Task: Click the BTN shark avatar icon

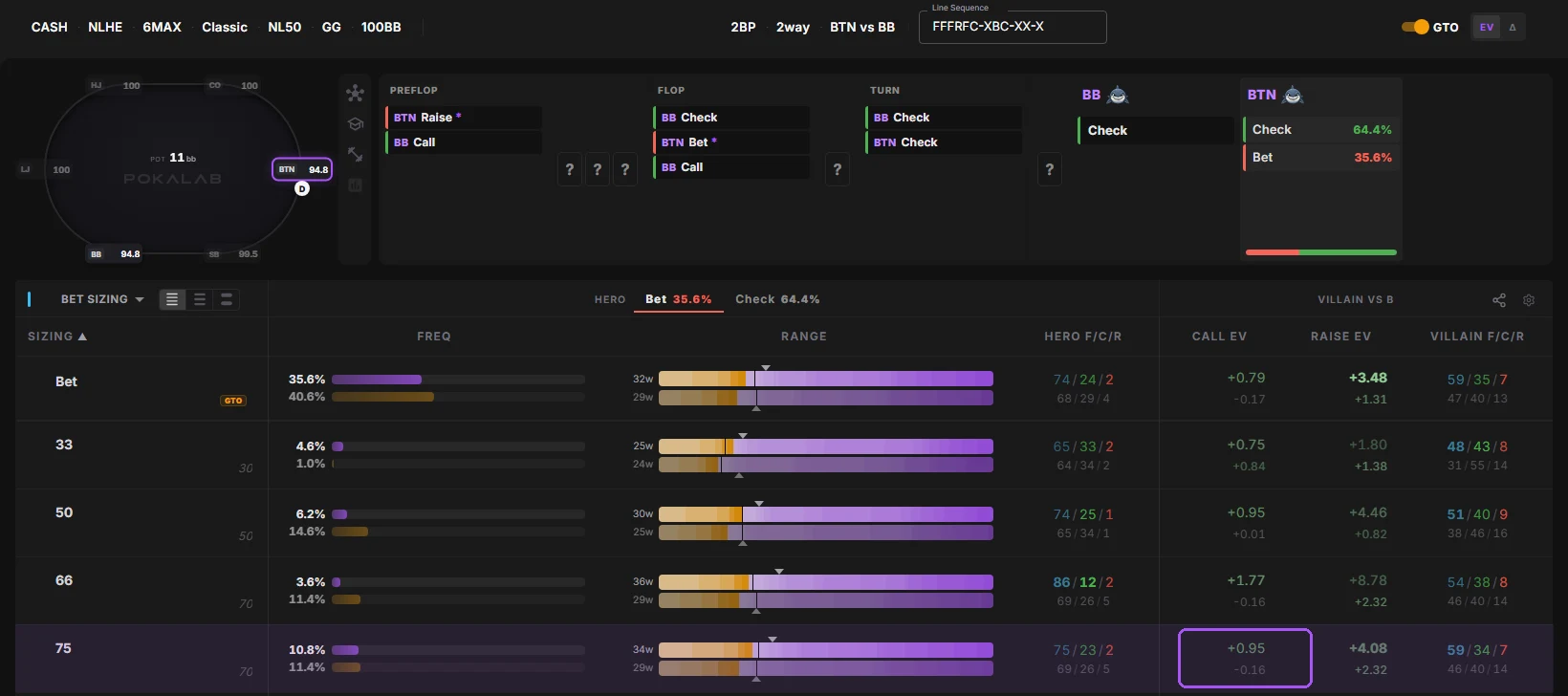Action: (1293, 95)
